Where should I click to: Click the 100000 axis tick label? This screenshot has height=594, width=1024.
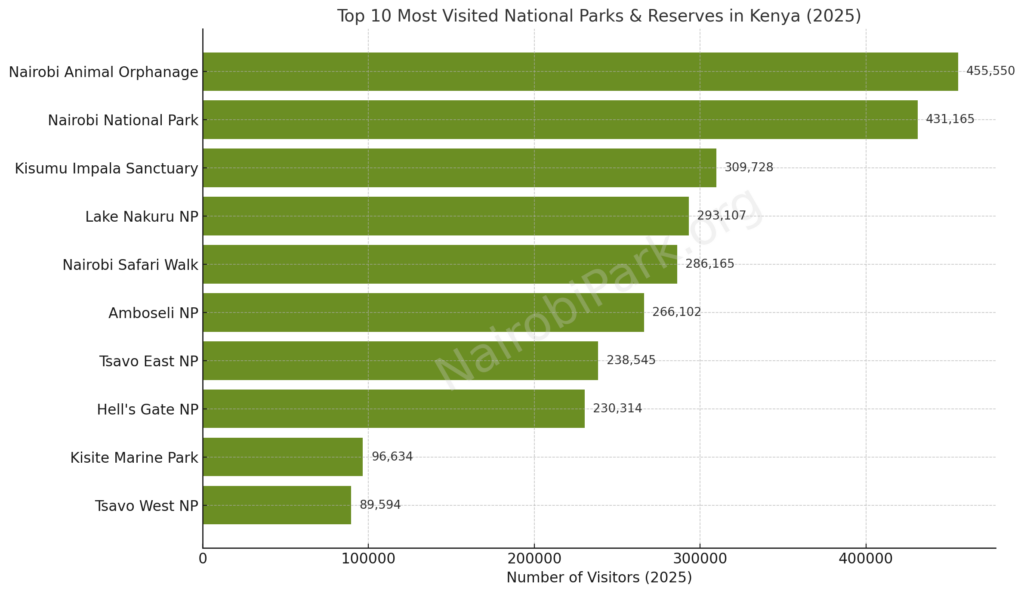click(x=368, y=559)
